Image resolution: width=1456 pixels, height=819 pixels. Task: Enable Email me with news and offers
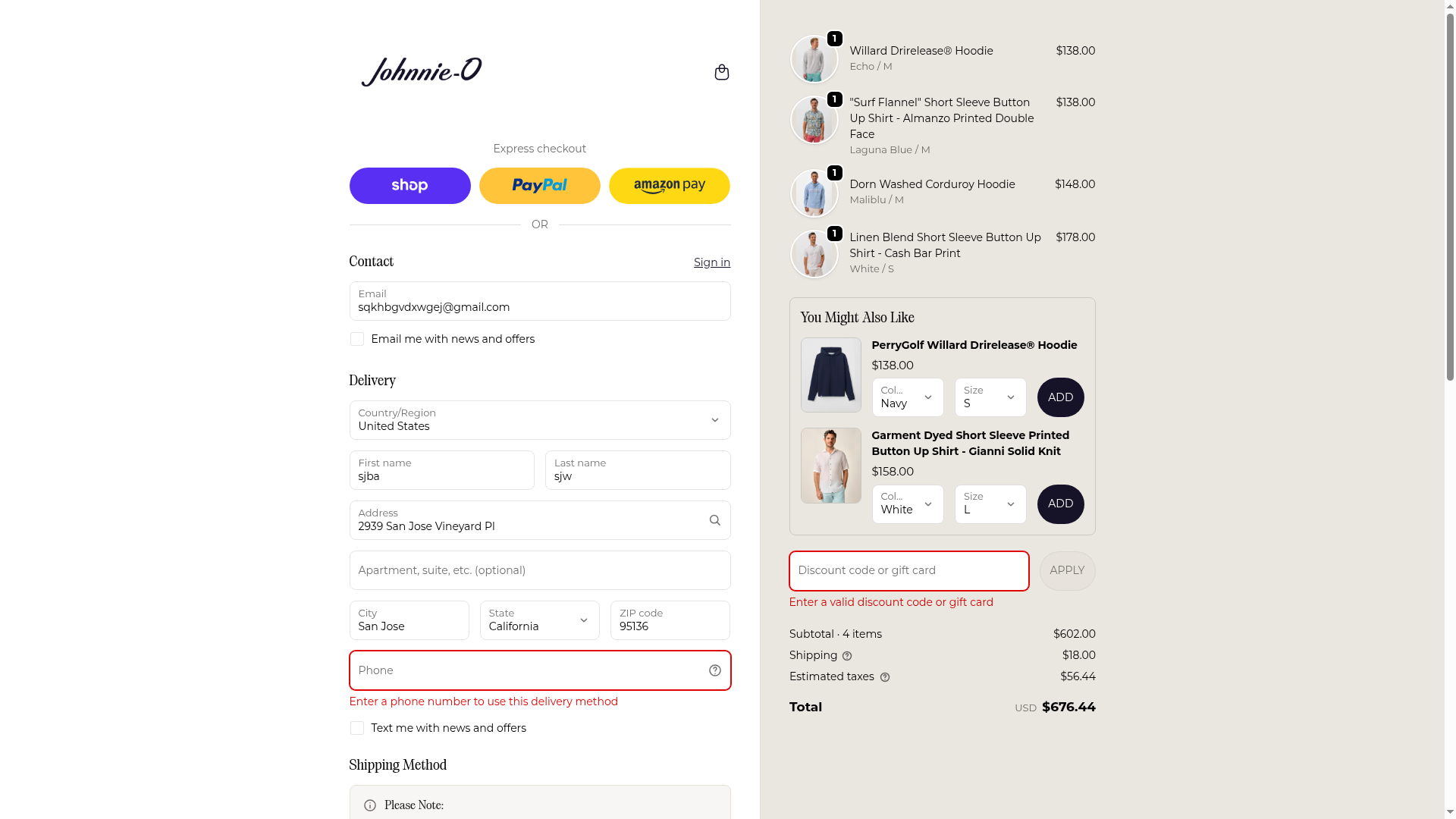(357, 339)
